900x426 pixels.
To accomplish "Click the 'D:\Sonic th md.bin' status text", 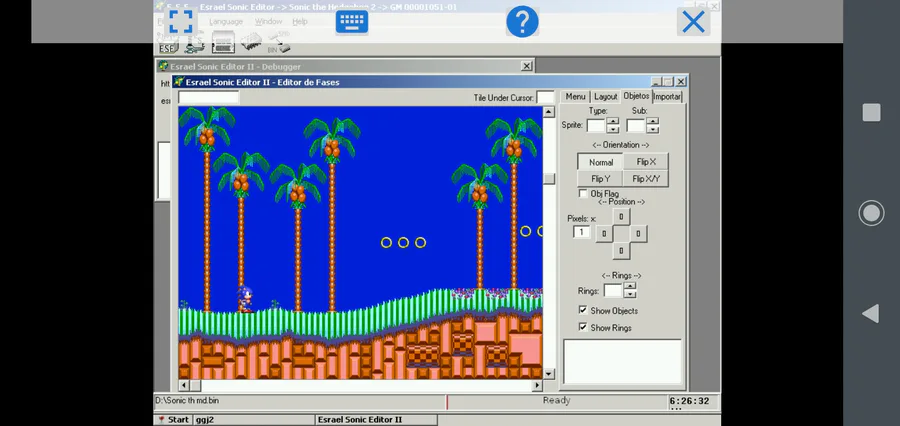I will (x=187, y=401).
